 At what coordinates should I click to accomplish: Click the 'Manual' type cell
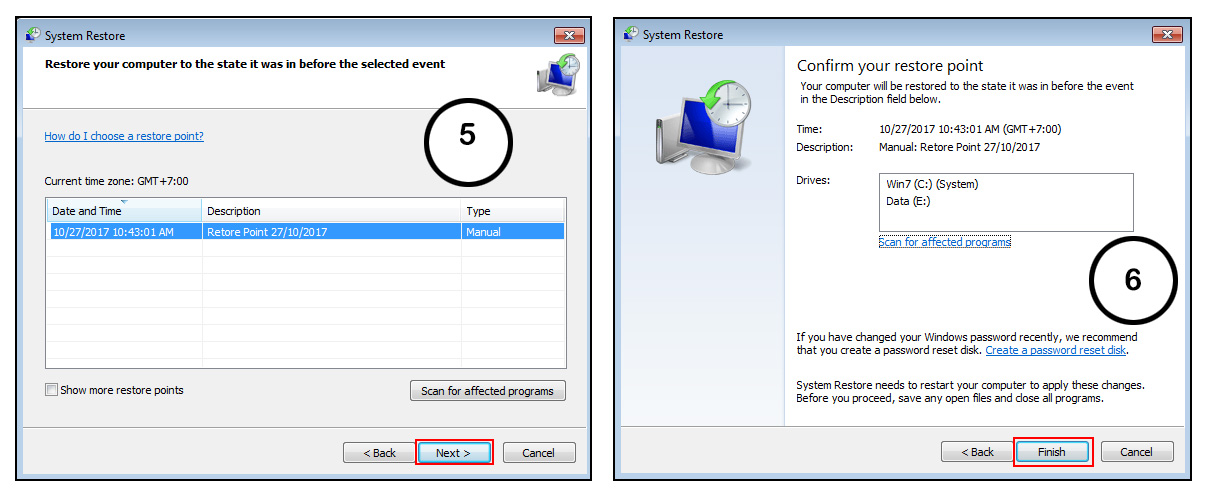(x=484, y=232)
